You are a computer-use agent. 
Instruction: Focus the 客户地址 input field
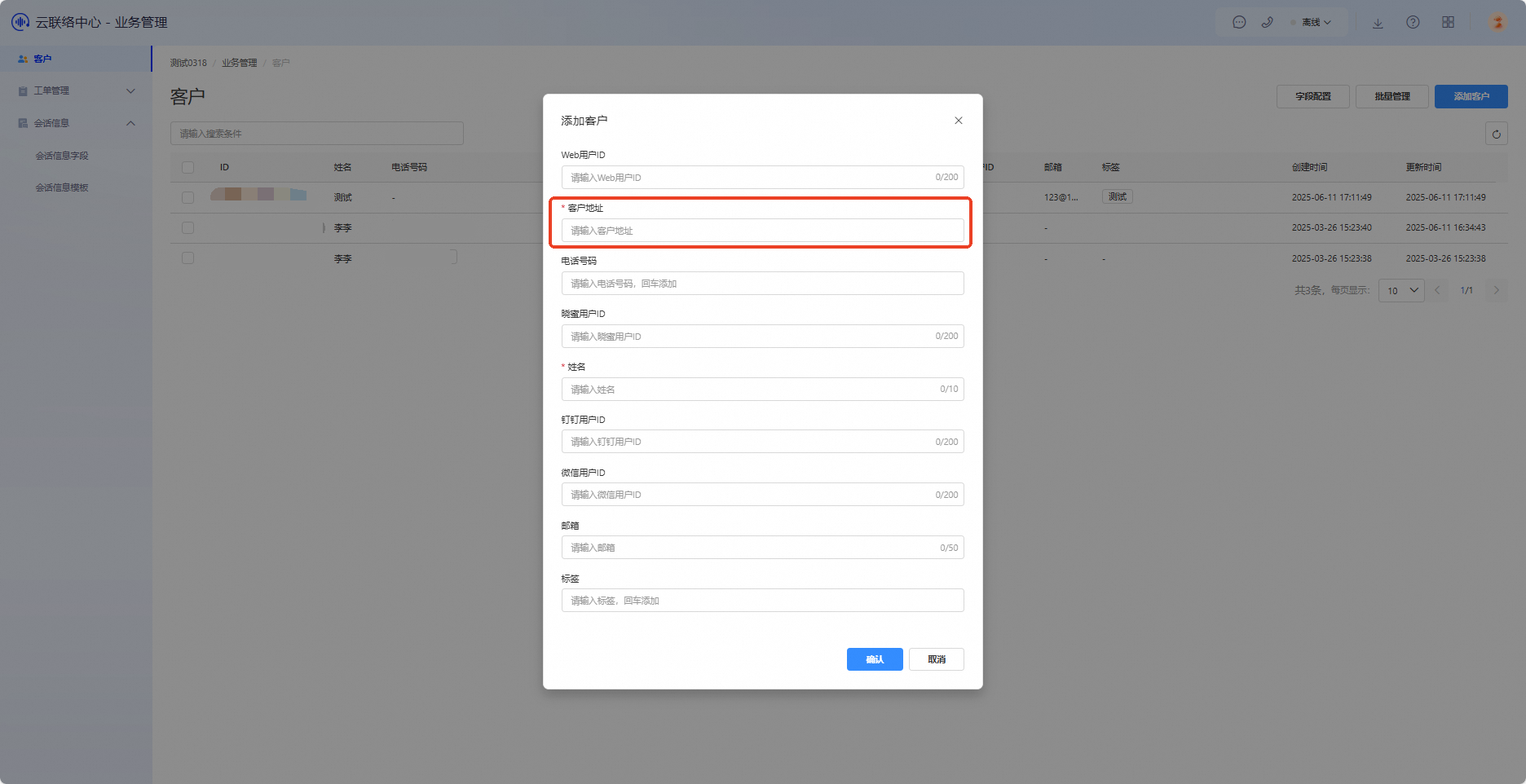click(762, 231)
